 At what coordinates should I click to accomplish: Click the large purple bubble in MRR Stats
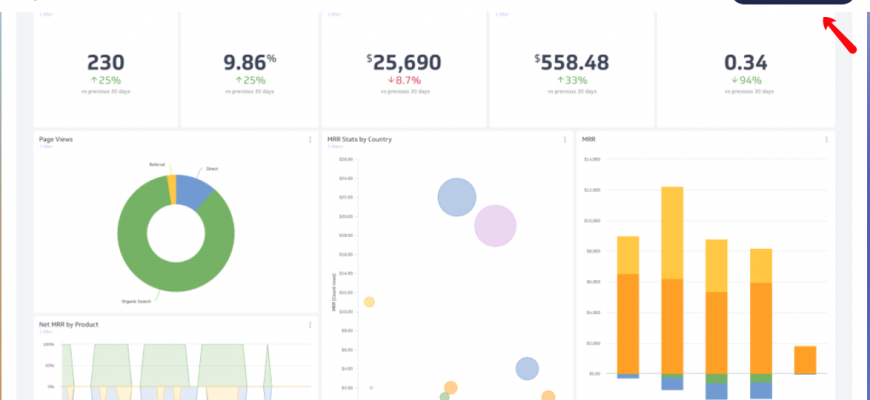tap(495, 226)
